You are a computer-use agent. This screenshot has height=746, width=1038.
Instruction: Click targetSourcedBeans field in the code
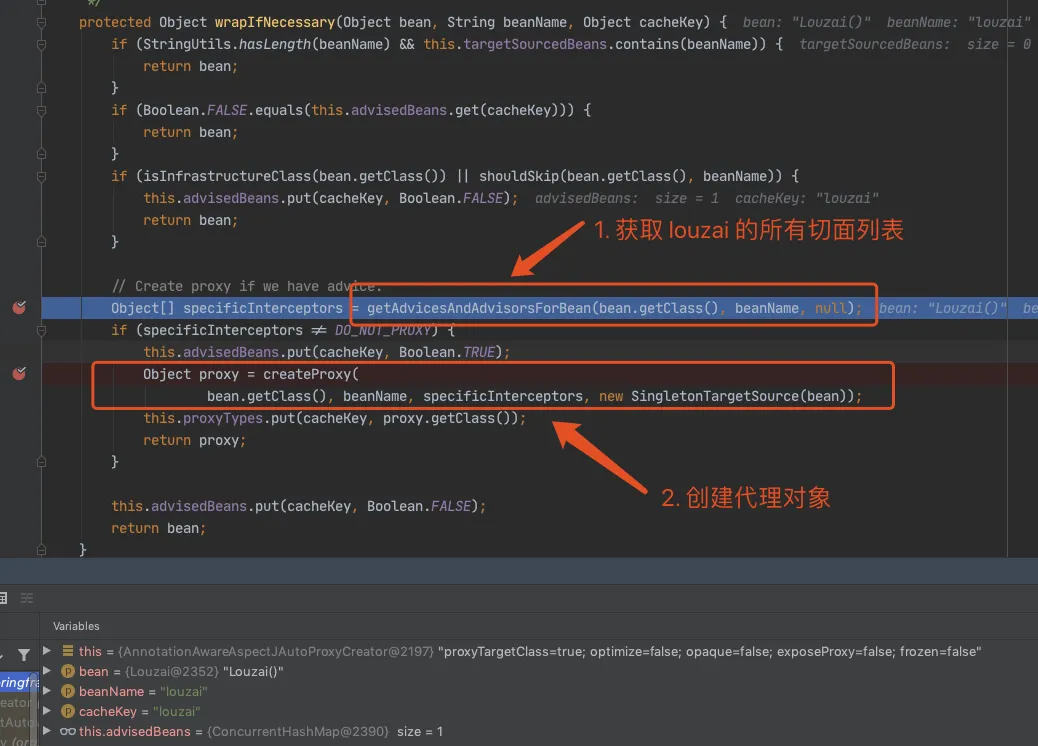click(x=535, y=44)
